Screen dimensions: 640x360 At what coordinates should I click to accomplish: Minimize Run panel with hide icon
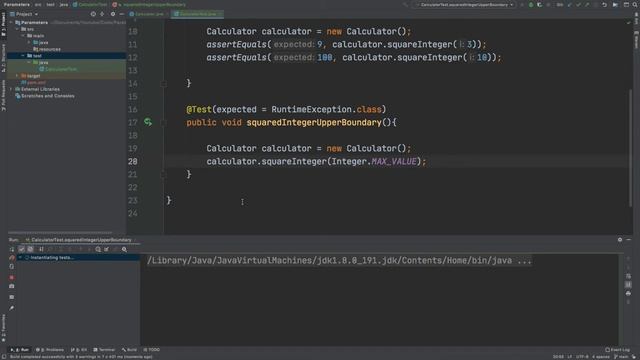(x=629, y=240)
